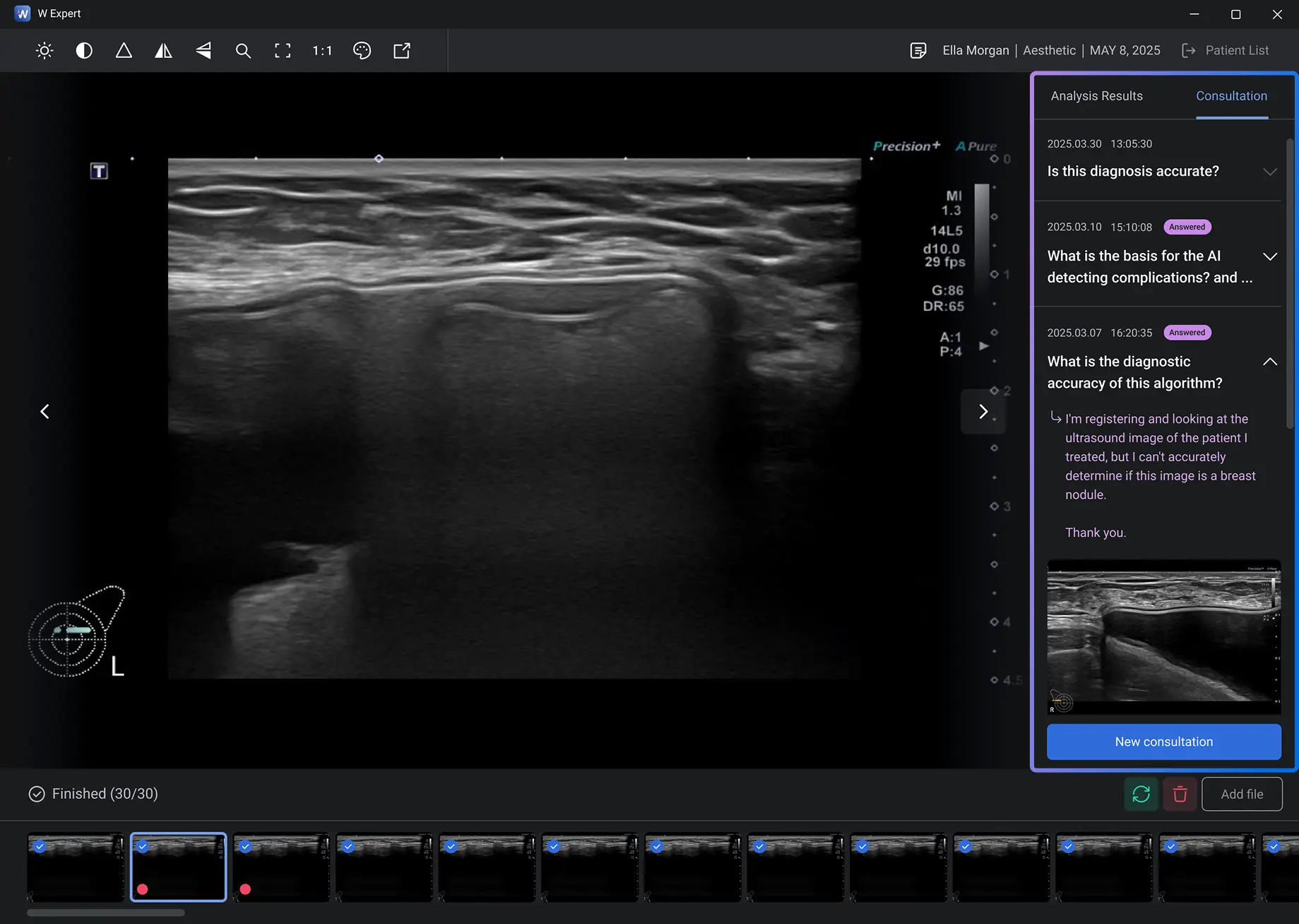The image size is (1299, 924).
Task: Click the W Expert app logo
Action: (23, 13)
